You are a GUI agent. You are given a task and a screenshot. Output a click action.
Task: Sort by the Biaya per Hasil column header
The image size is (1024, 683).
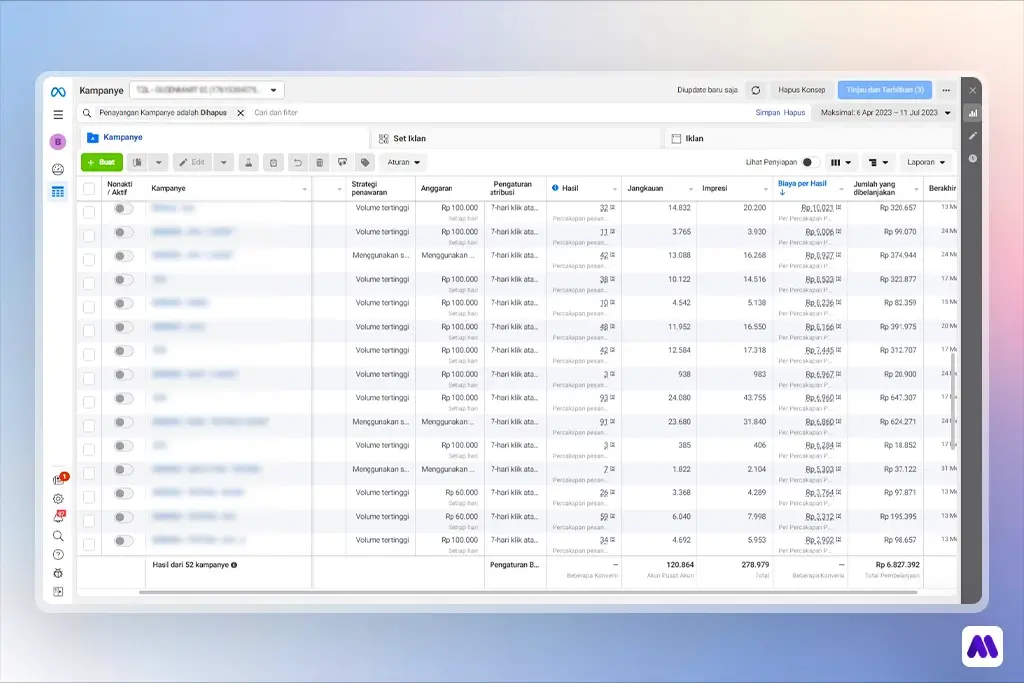point(803,184)
